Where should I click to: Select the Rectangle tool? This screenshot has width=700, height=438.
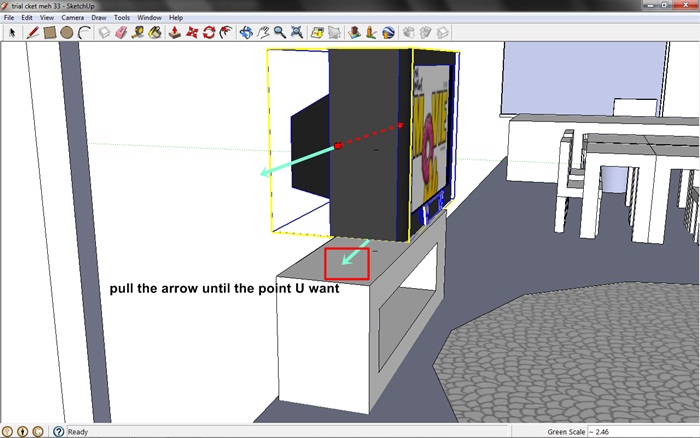point(50,33)
